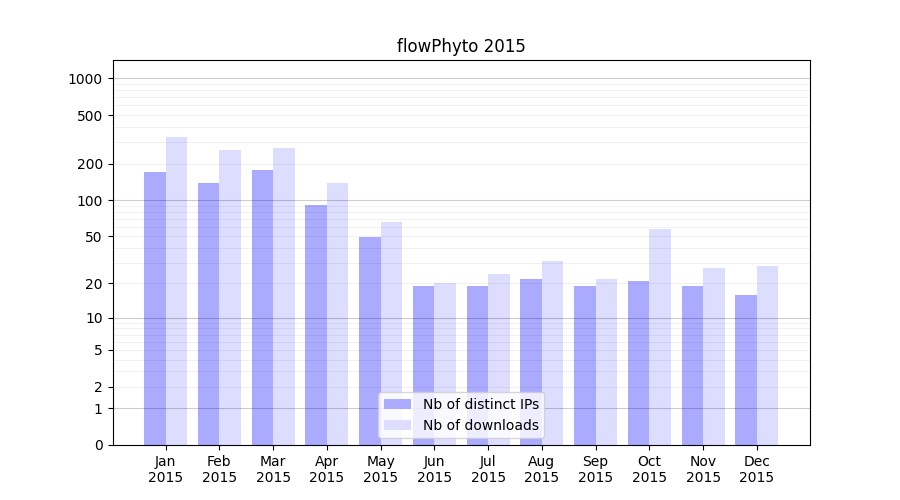This screenshot has height=500, width=900.
Task: Click the 1000 y-axis tick label
Action: pyautogui.click(x=86, y=79)
